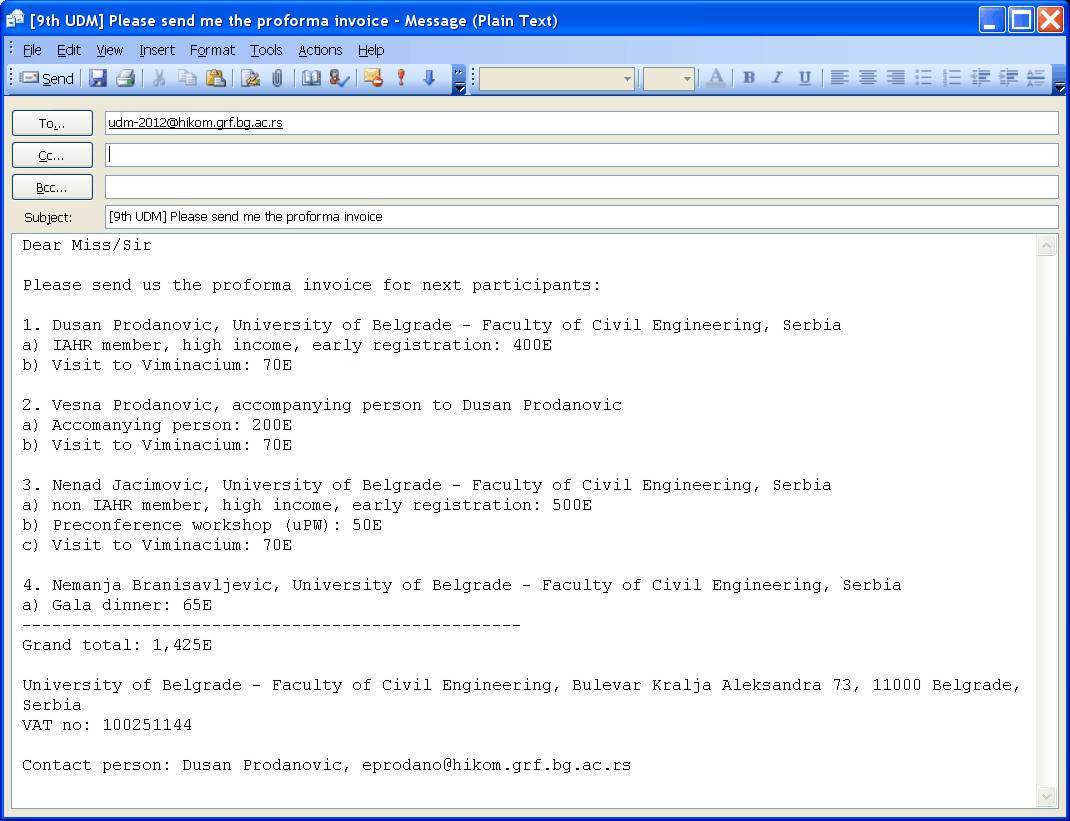
Task: Paste using the clipboard icon
Action: (x=215, y=78)
